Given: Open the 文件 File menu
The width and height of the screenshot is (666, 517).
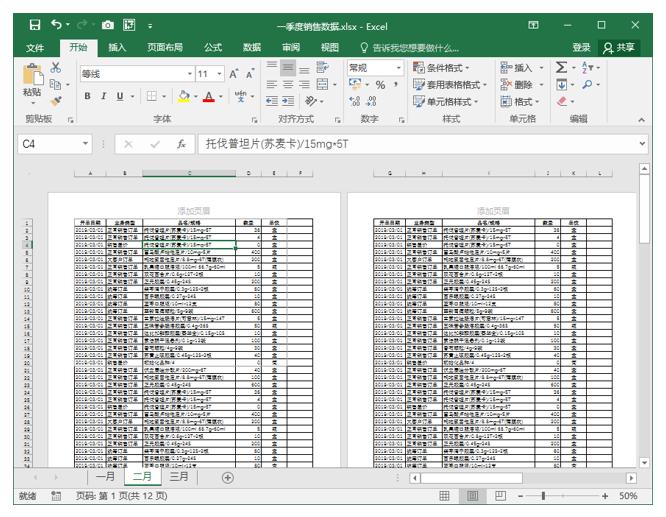Looking at the screenshot, I should [35, 48].
